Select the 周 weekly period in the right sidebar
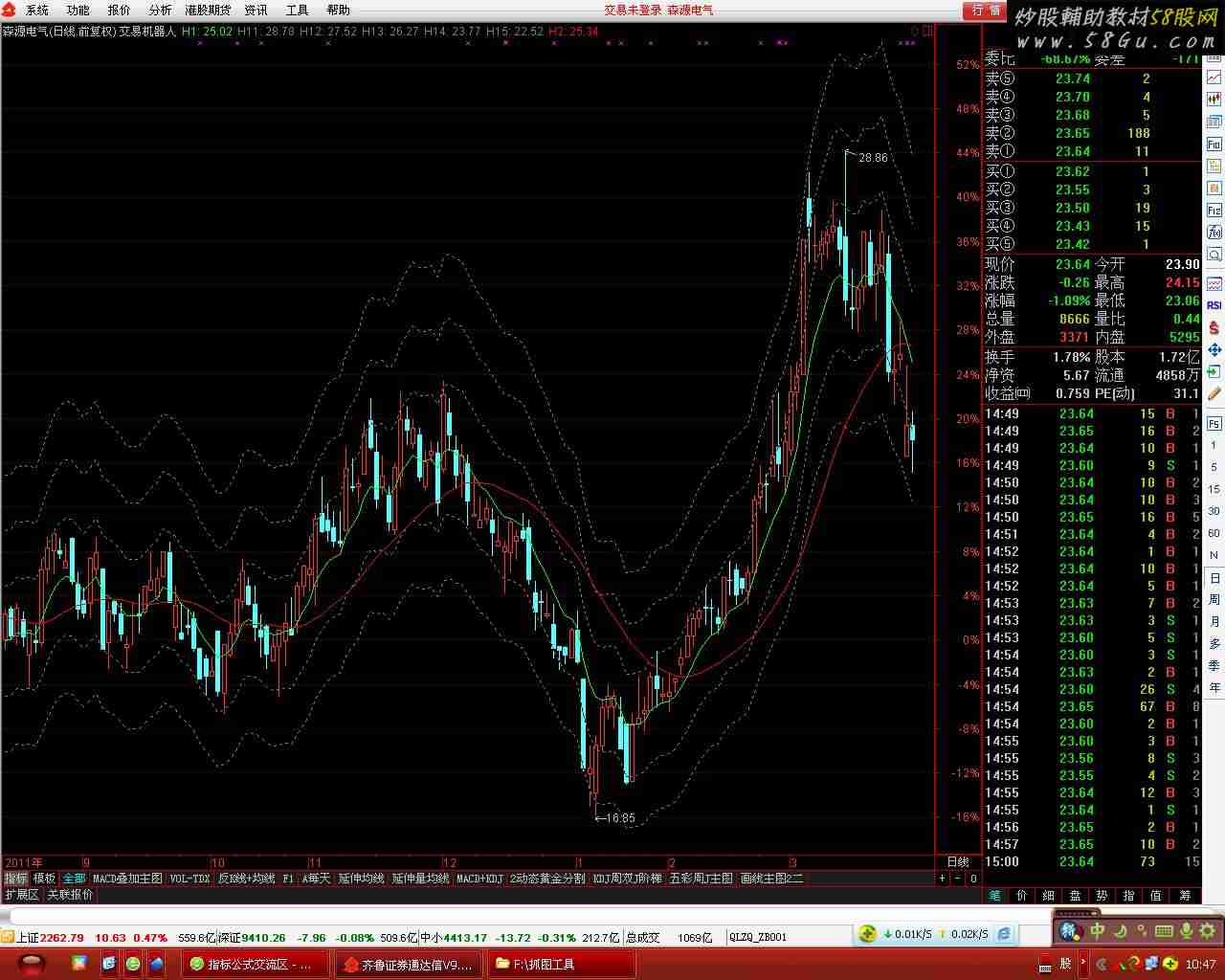 click(1214, 600)
